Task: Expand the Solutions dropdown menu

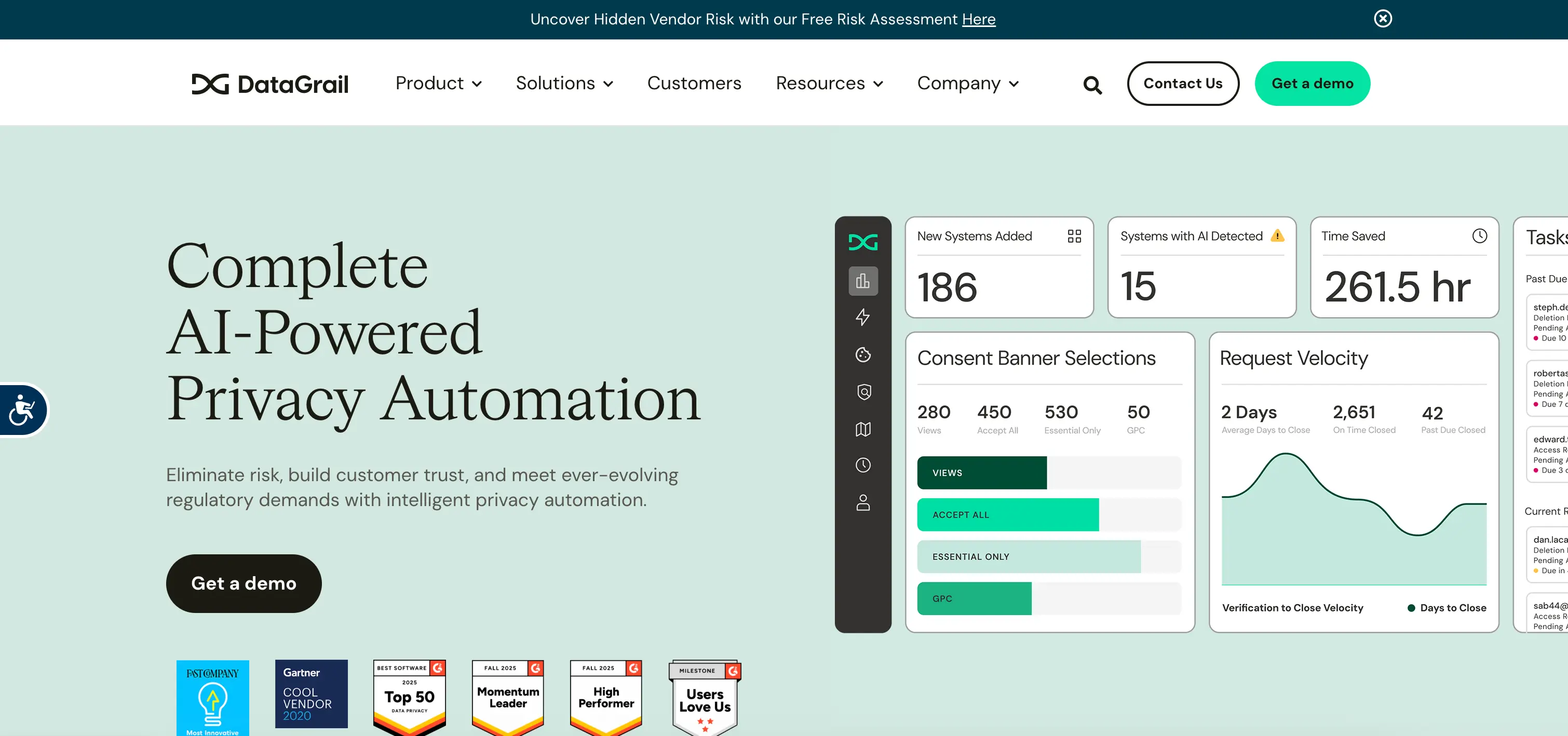Action: (x=564, y=84)
